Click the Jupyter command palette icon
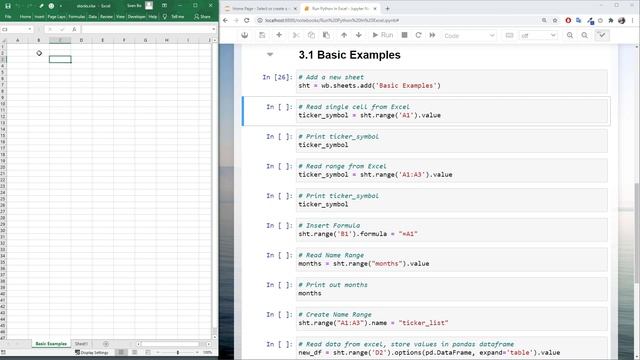 pos(244,36)
